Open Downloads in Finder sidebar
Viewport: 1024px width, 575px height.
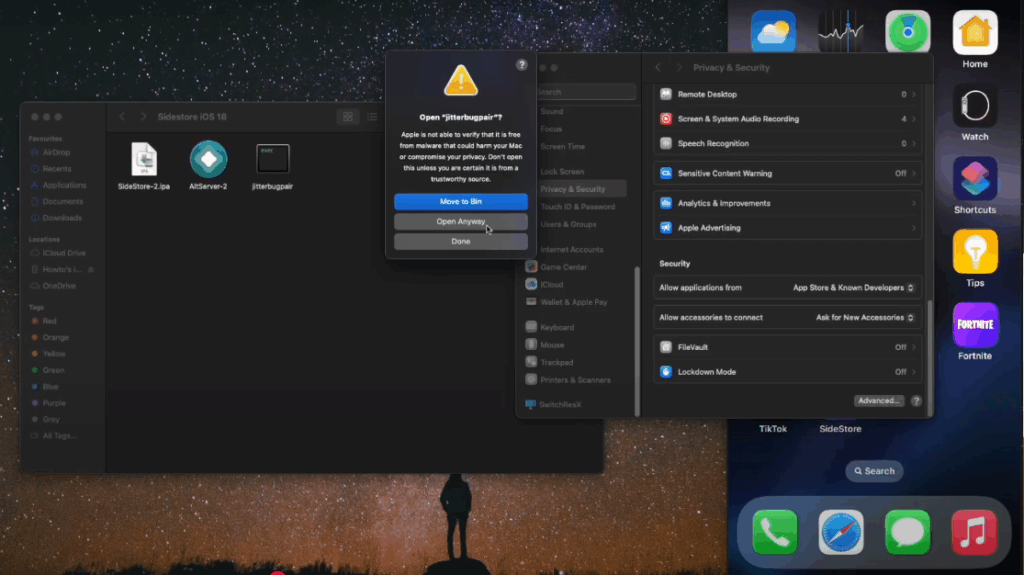(62, 218)
